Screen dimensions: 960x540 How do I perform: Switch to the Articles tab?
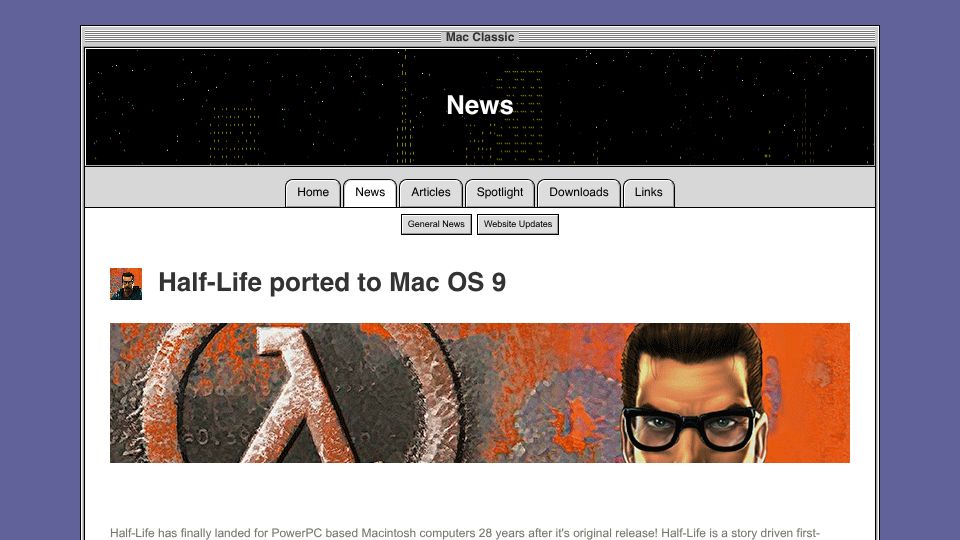click(x=430, y=193)
